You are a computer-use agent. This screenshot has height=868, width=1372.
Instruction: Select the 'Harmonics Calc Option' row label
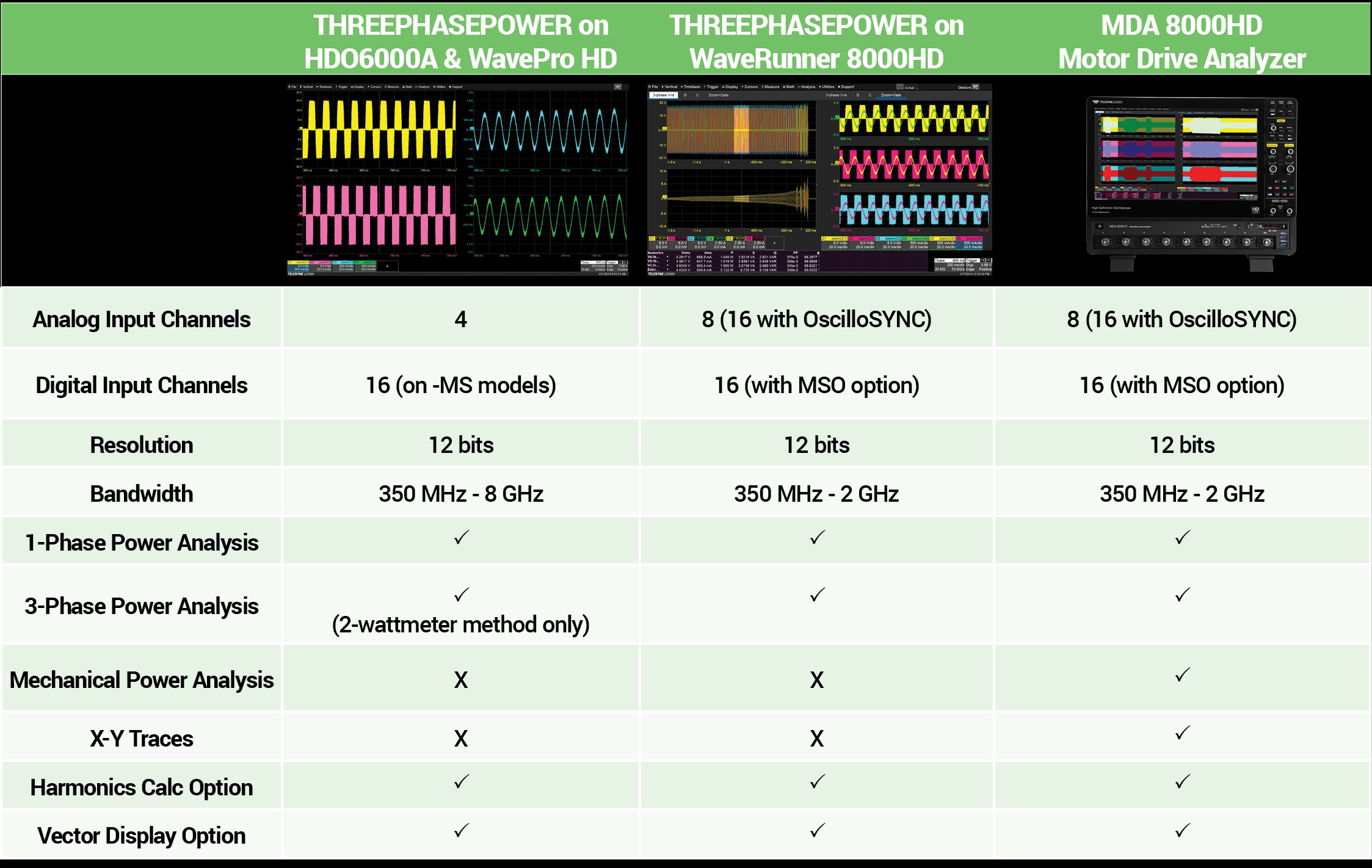pos(142,787)
